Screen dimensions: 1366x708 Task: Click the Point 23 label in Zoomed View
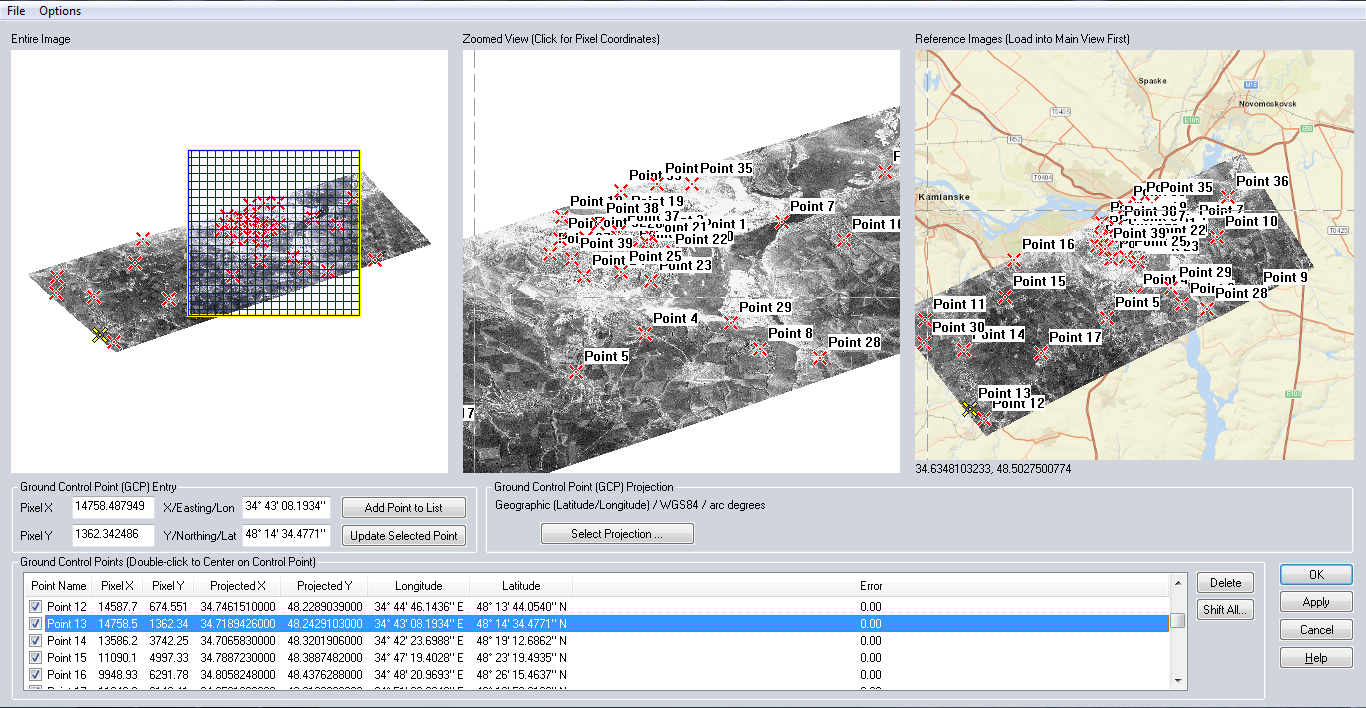(x=685, y=265)
